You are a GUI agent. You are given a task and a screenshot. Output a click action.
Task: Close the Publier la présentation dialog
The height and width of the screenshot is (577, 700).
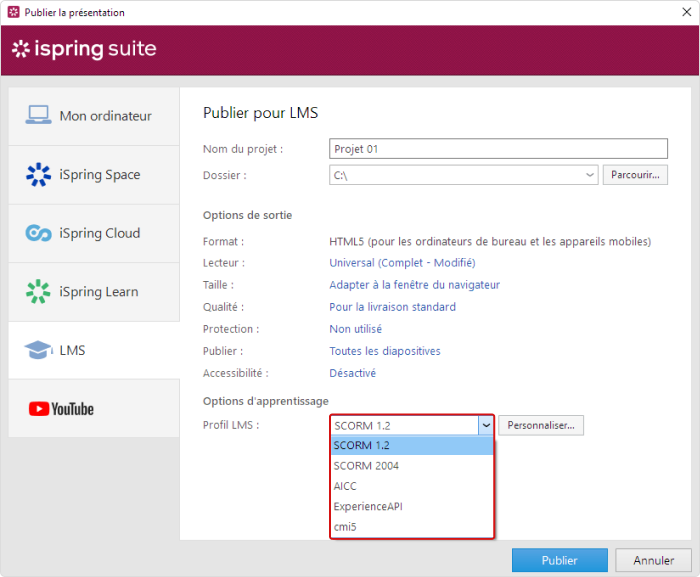[x=687, y=12]
